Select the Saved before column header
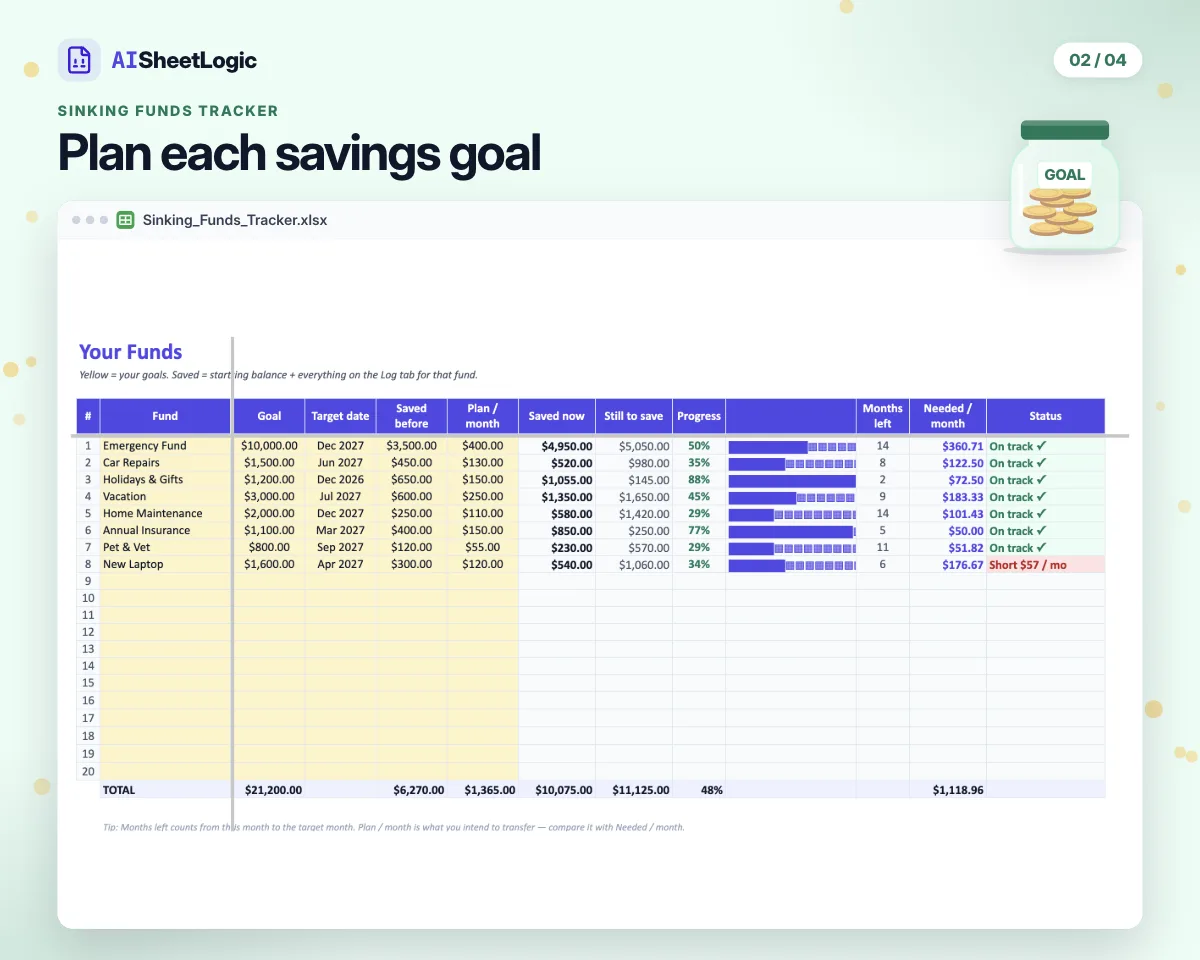 411,416
